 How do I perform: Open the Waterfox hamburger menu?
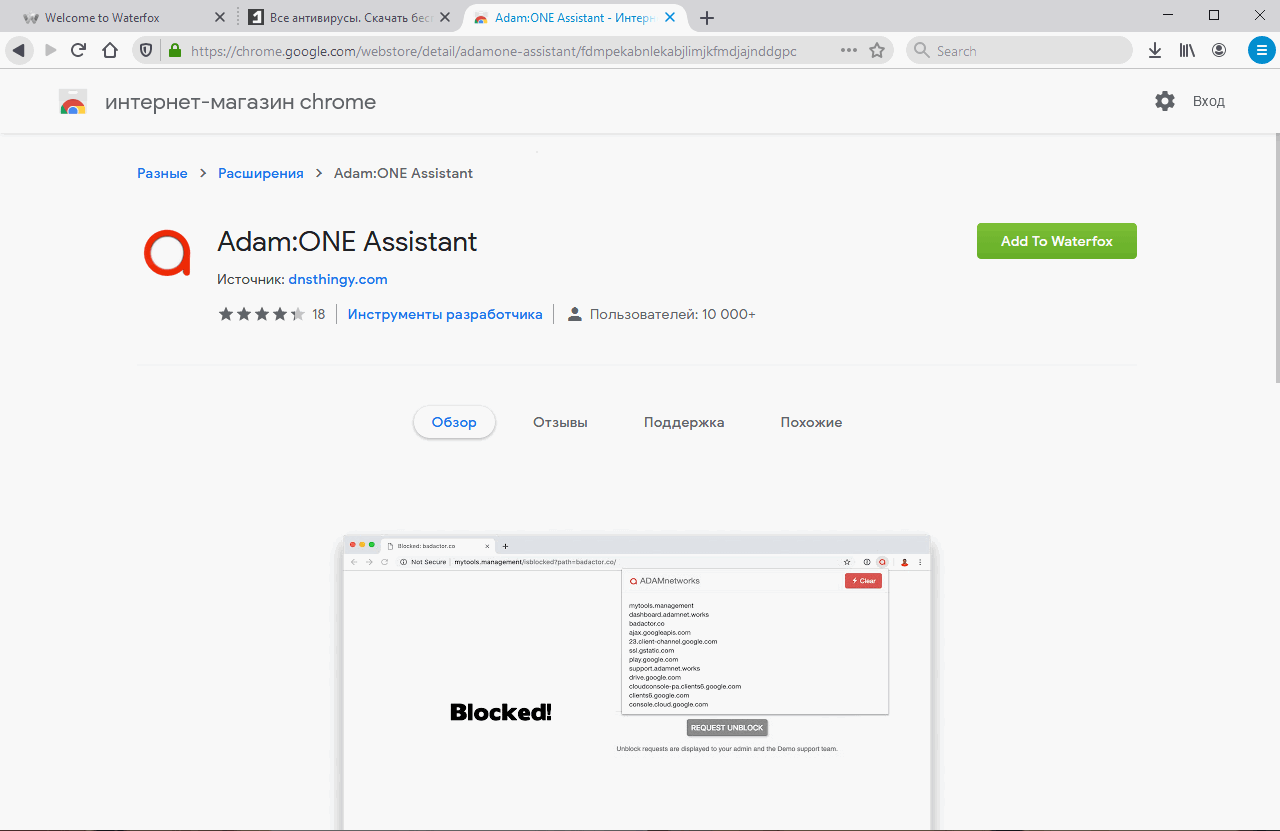1261,51
